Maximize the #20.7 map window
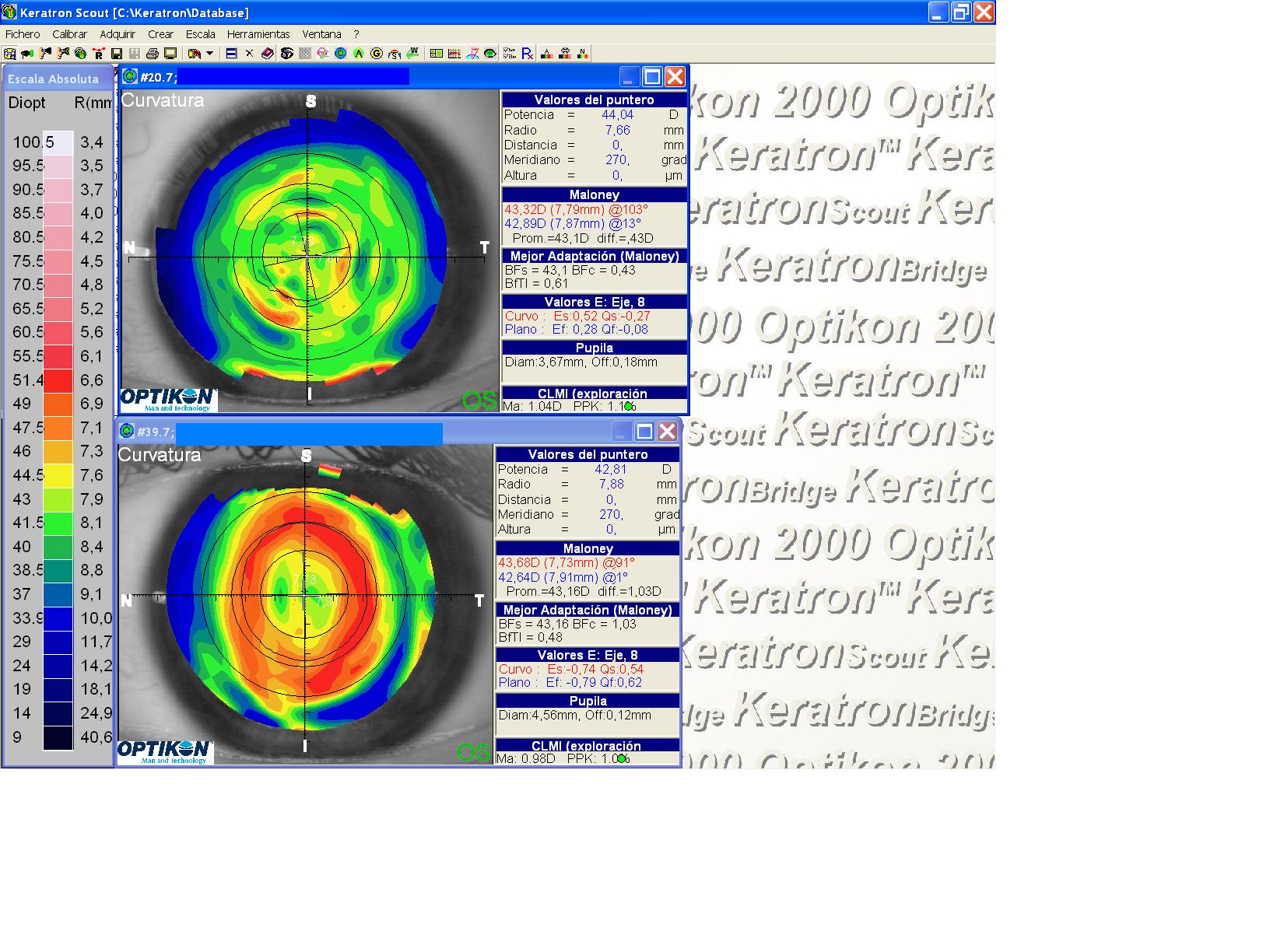 (652, 76)
